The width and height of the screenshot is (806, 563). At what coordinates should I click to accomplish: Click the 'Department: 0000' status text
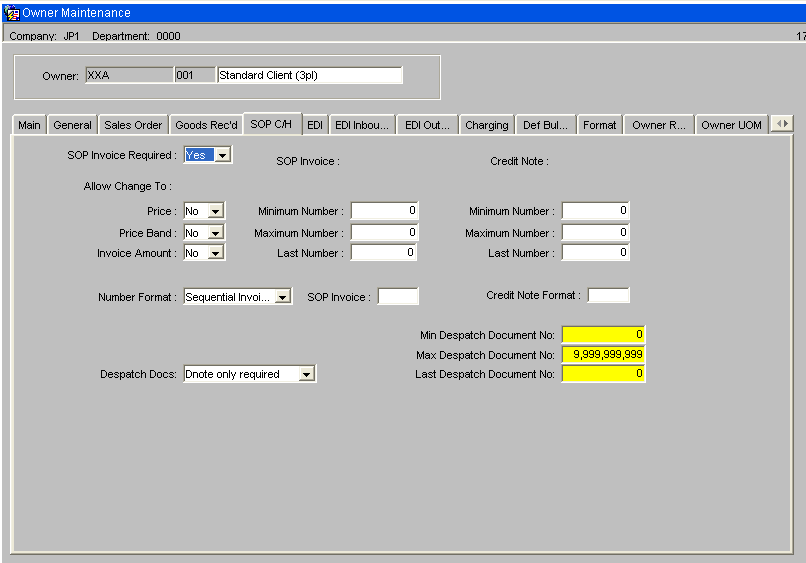[x=136, y=36]
